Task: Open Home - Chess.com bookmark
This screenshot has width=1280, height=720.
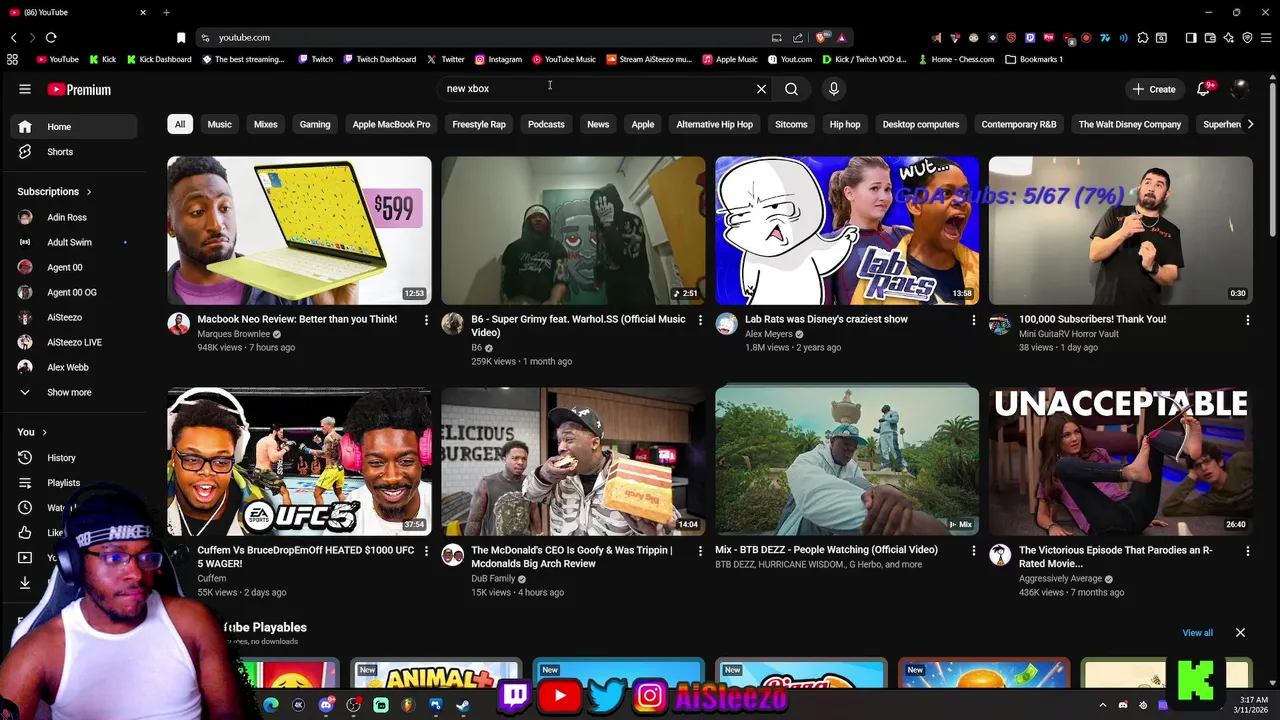Action: pos(955,59)
